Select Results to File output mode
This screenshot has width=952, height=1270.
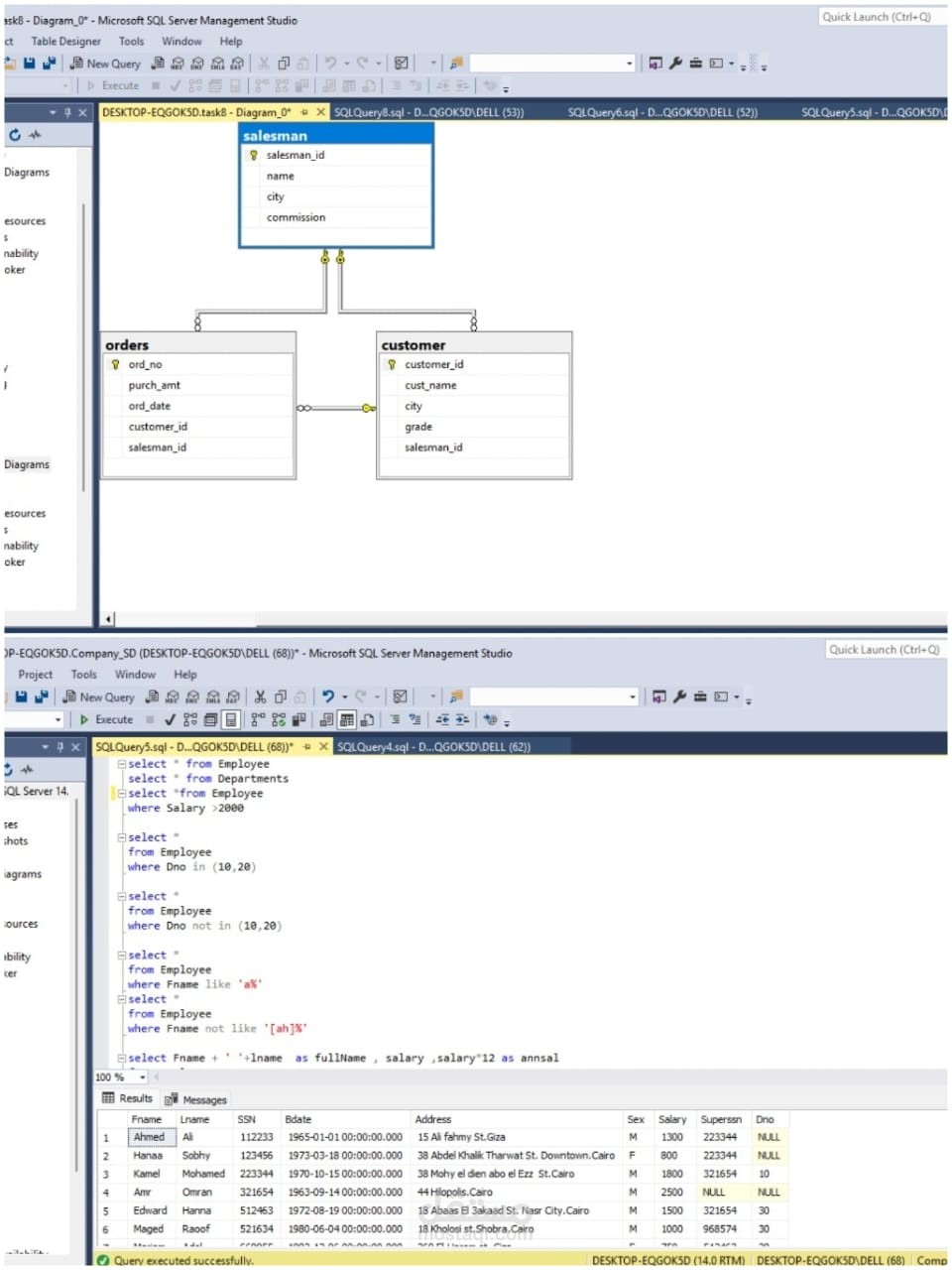click(x=367, y=719)
